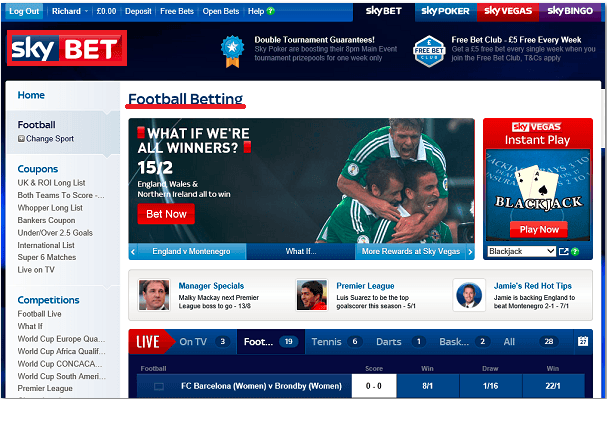This screenshot has width=607, height=443.
Task: Open the Free Bets link
Action: (177, 11)
